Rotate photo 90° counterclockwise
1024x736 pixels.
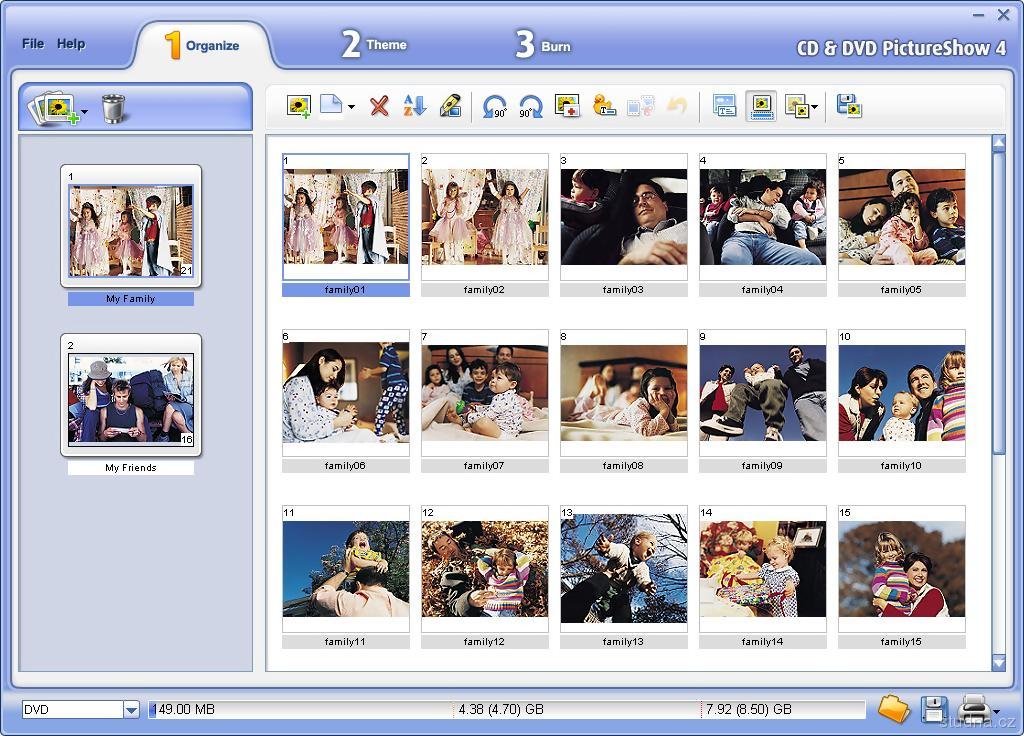tap(494, 107)
